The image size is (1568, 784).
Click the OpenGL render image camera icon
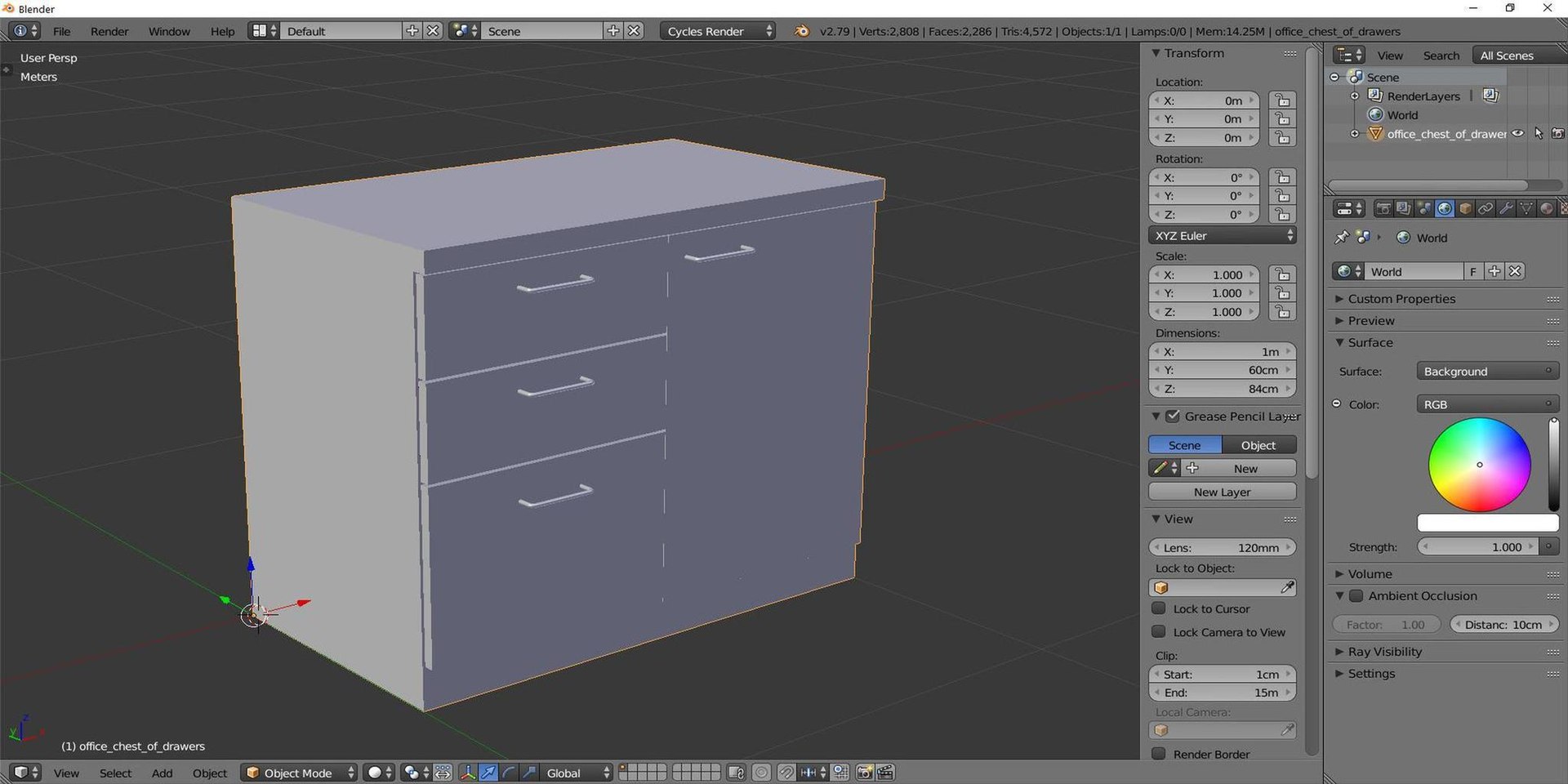(865, 773)
